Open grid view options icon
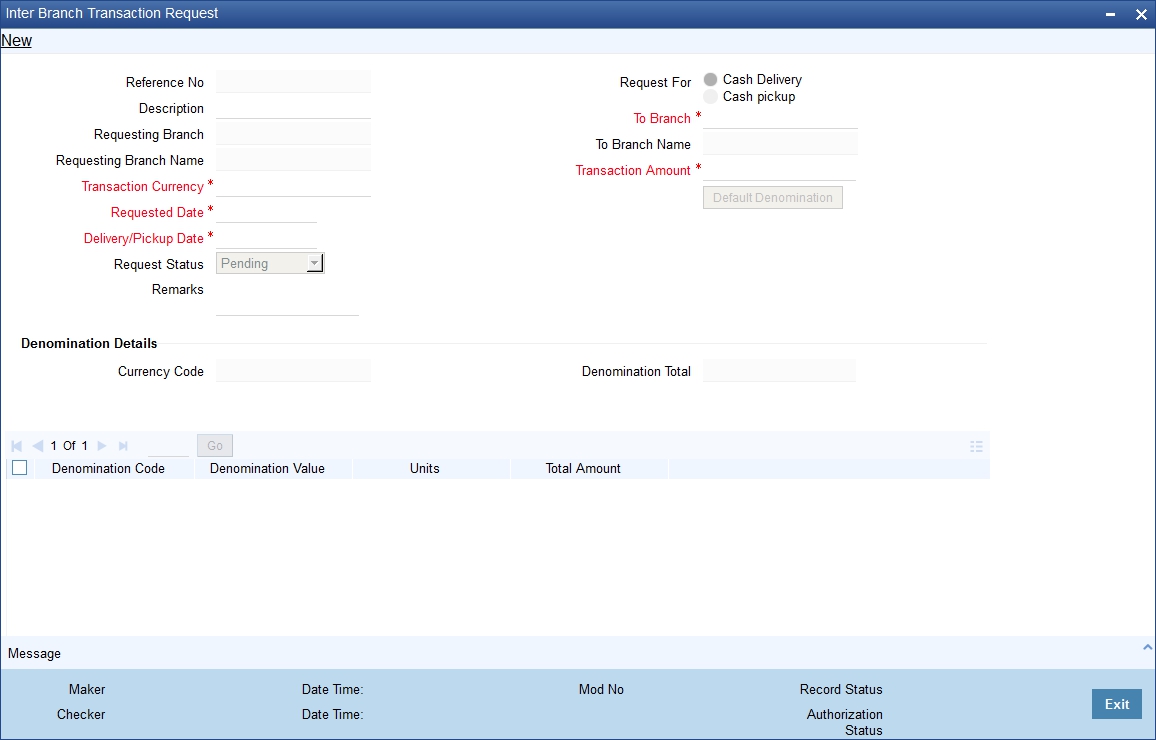The image size is (1156, 740). [x=976, y=447]
